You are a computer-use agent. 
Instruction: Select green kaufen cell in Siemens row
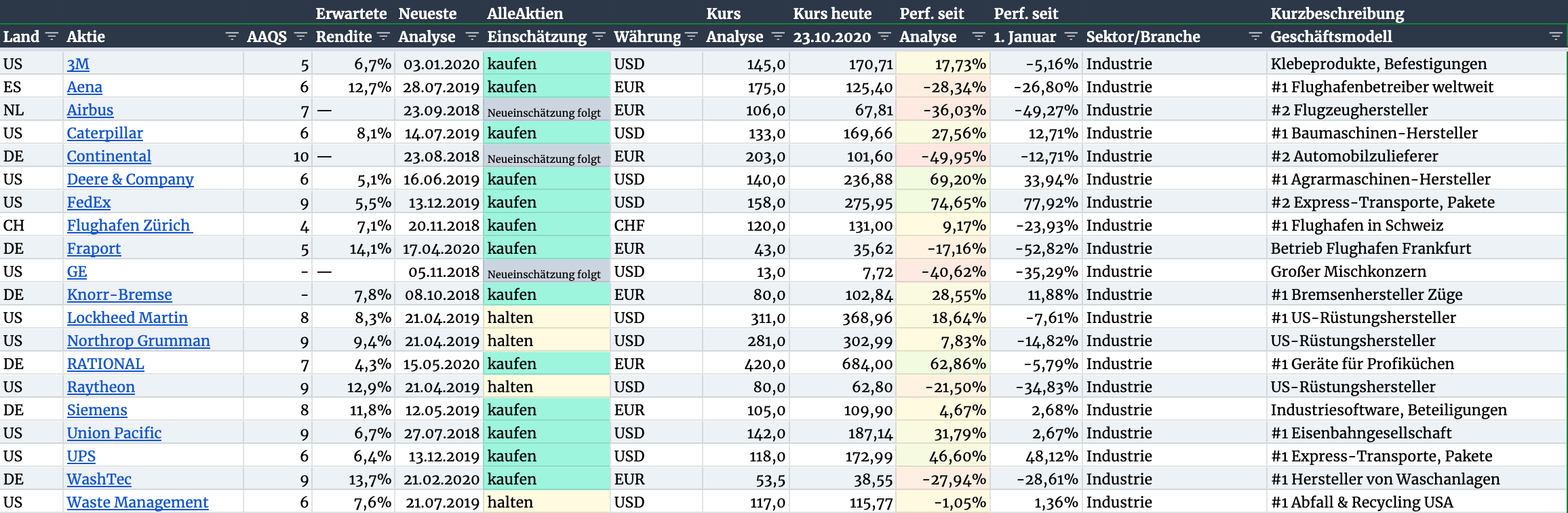click(547, 410)
